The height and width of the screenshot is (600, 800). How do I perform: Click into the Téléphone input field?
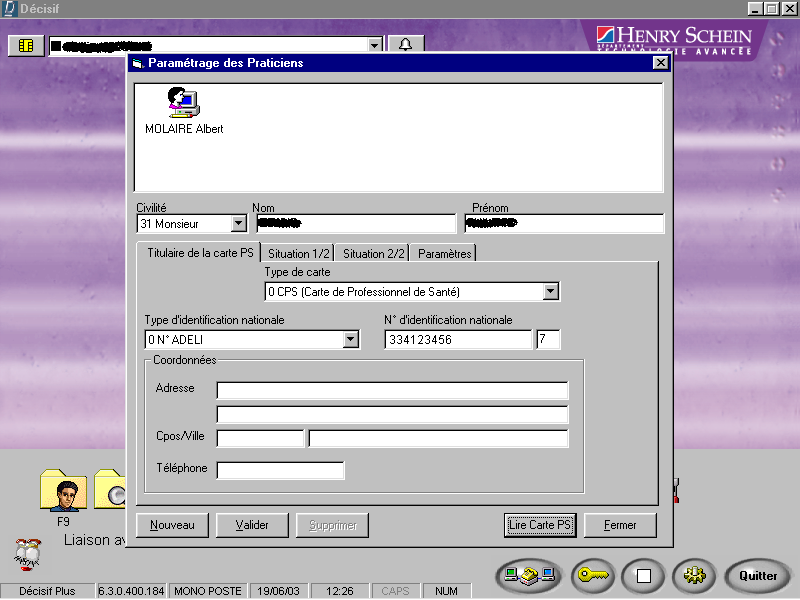pos(280,470)
